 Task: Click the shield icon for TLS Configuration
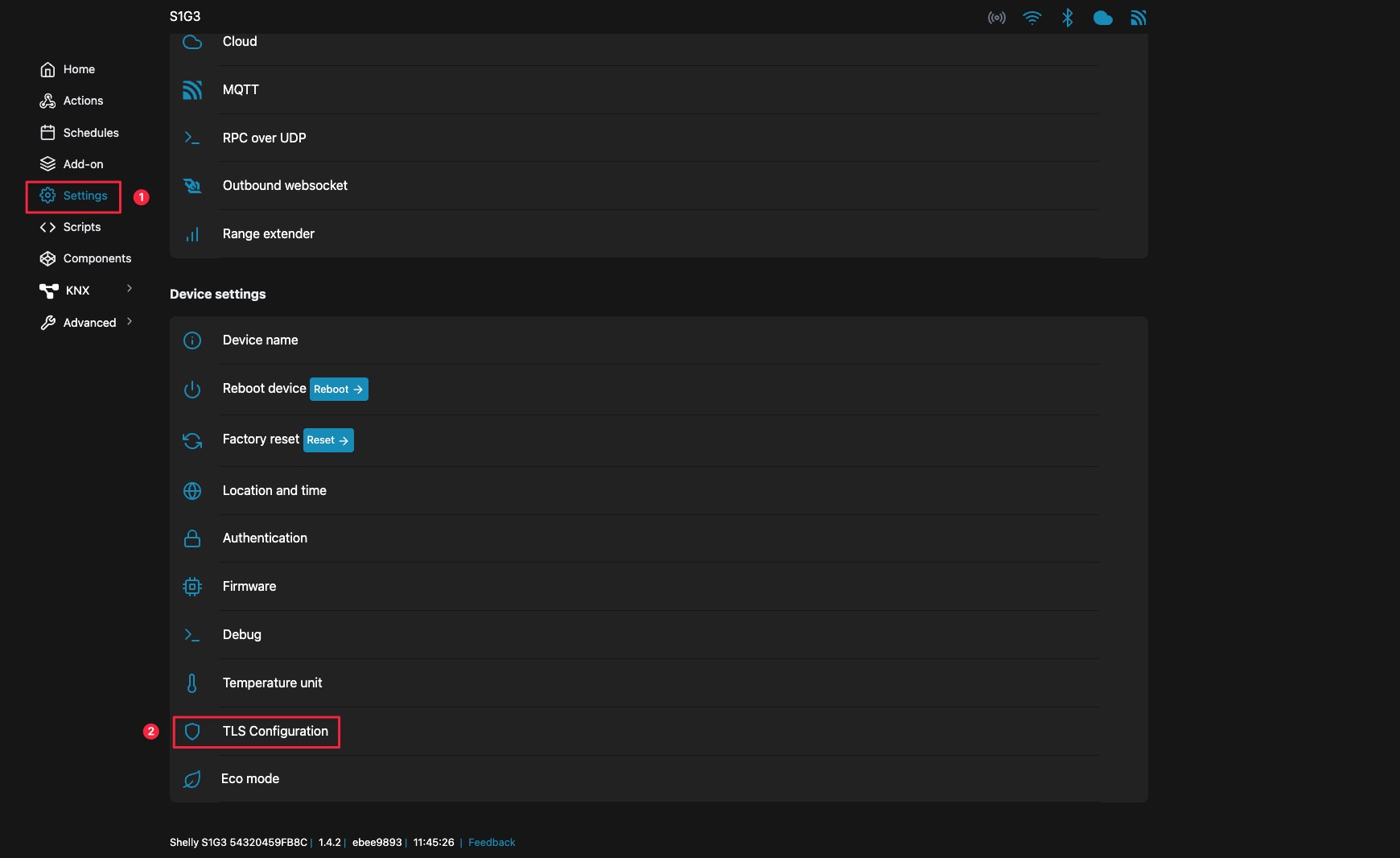point(192,732)
